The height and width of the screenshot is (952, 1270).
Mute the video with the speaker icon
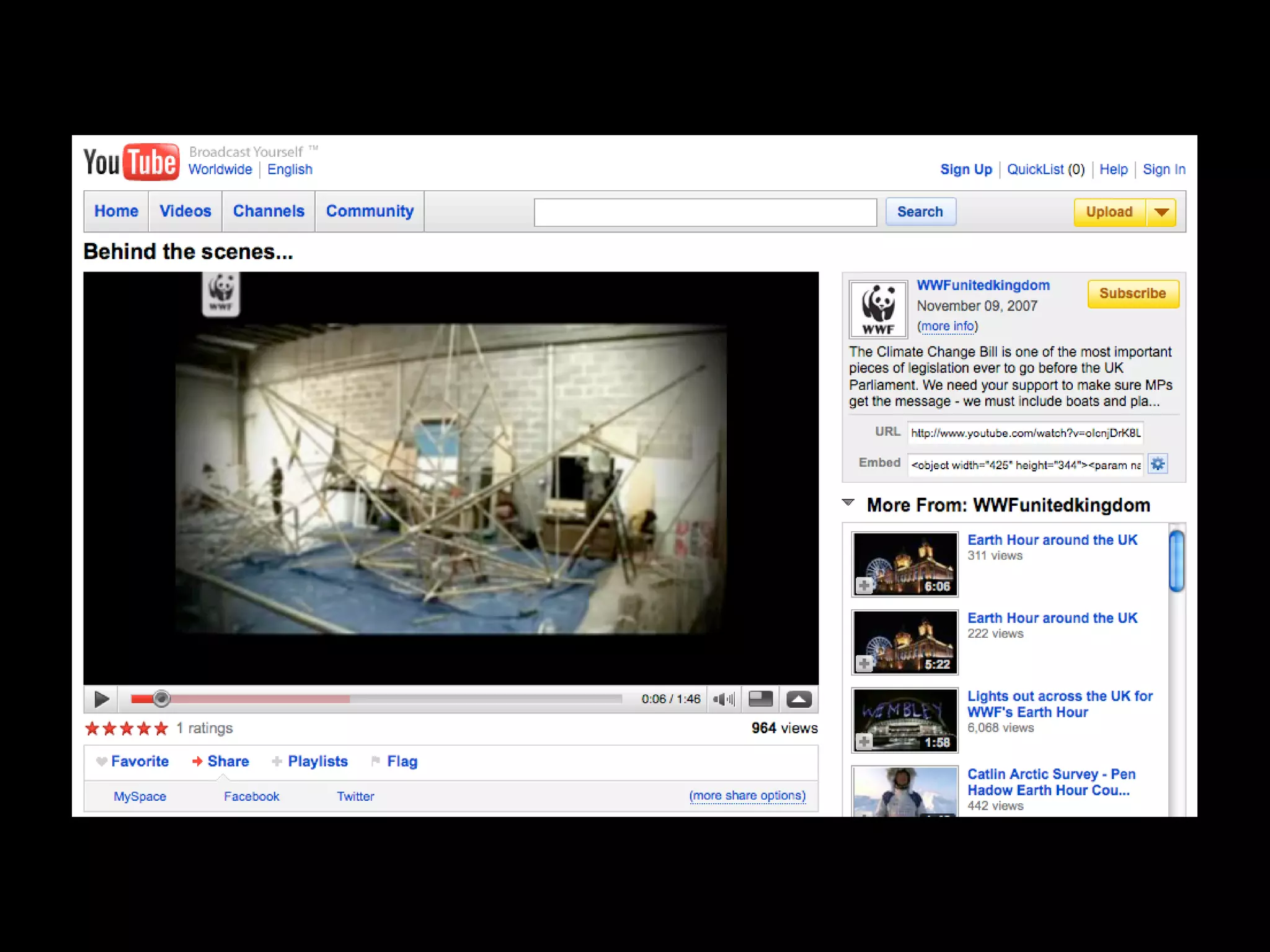point(723,699)
